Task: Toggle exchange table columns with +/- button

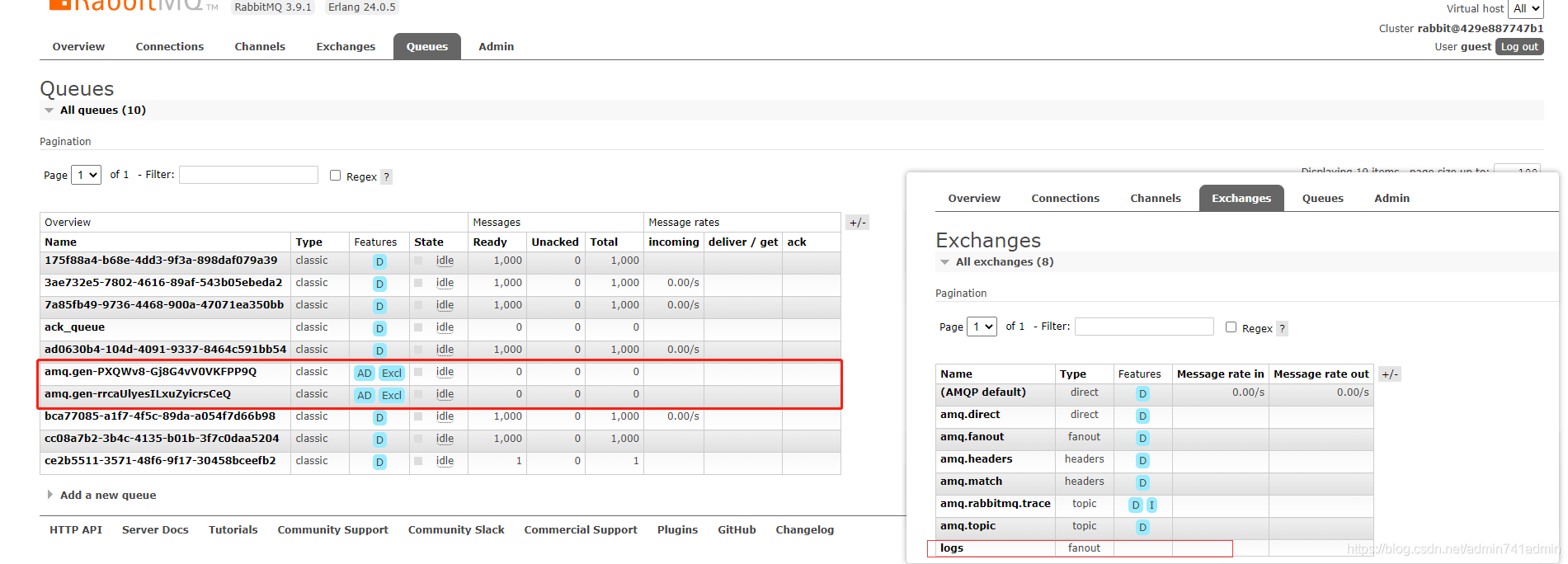Action: pos(1389,374)
